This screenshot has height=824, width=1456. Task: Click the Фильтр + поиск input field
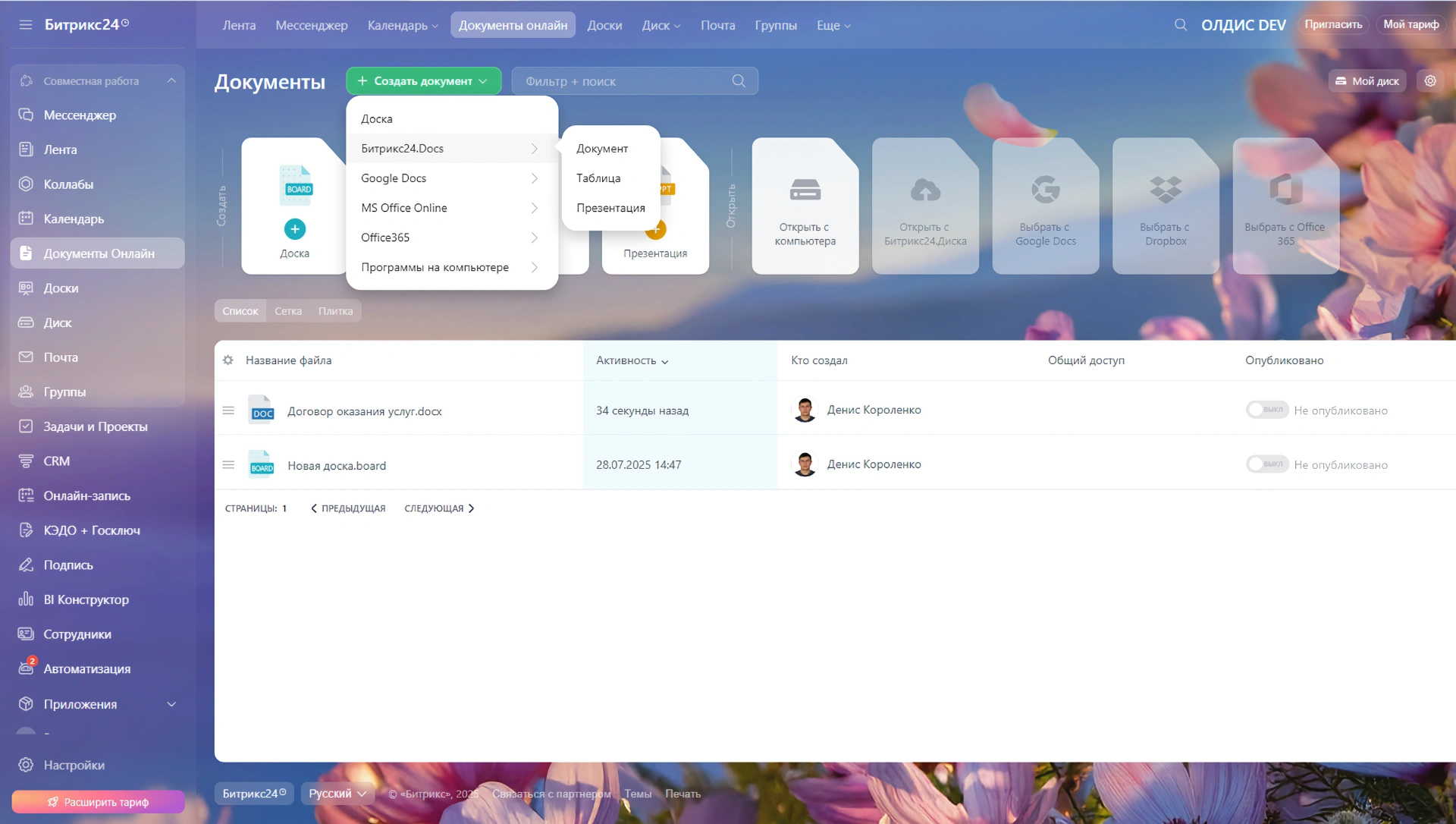pos(622,81)
